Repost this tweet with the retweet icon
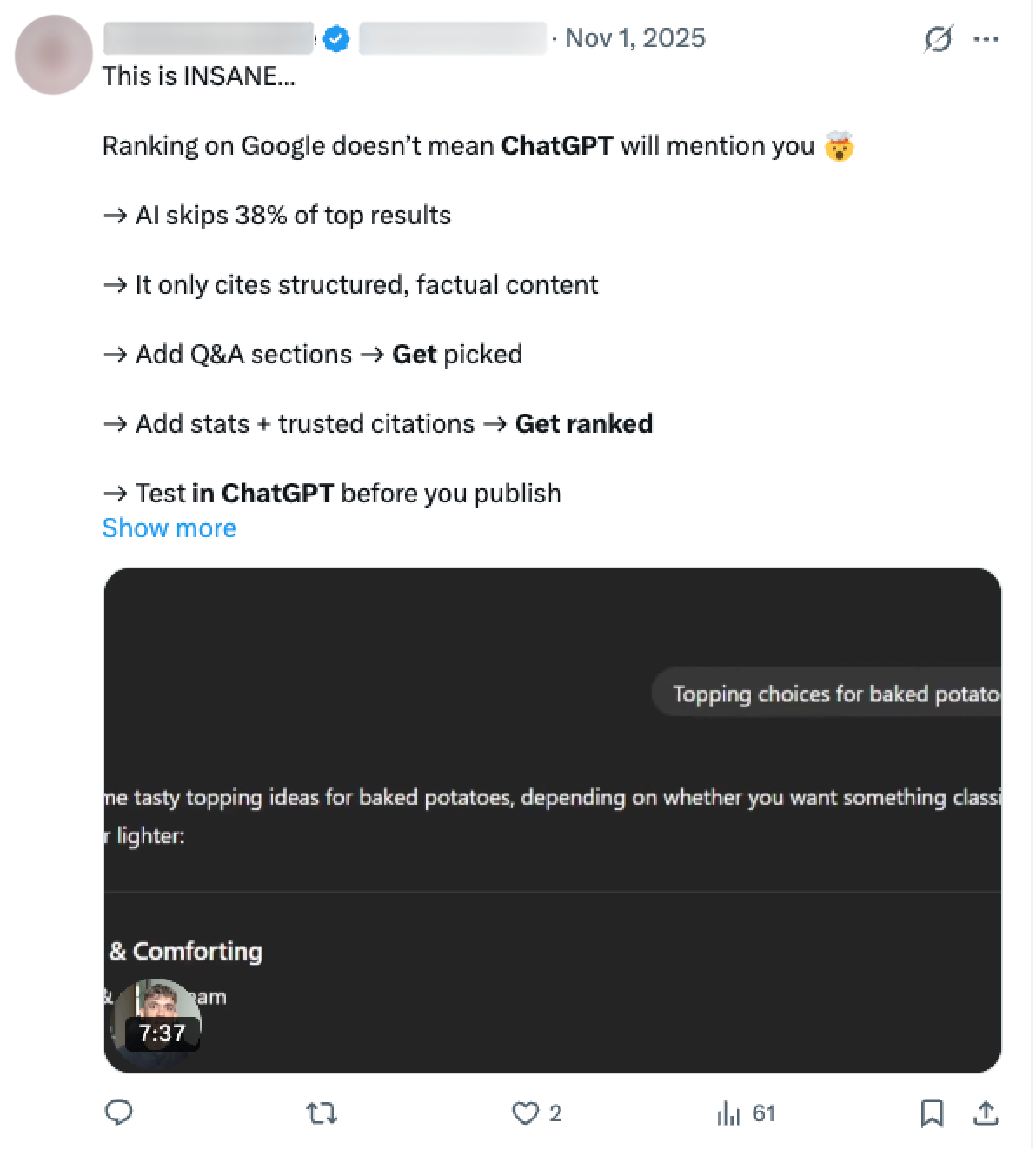Viewport: 1036px width, 1149px height. click(322, 1112)
